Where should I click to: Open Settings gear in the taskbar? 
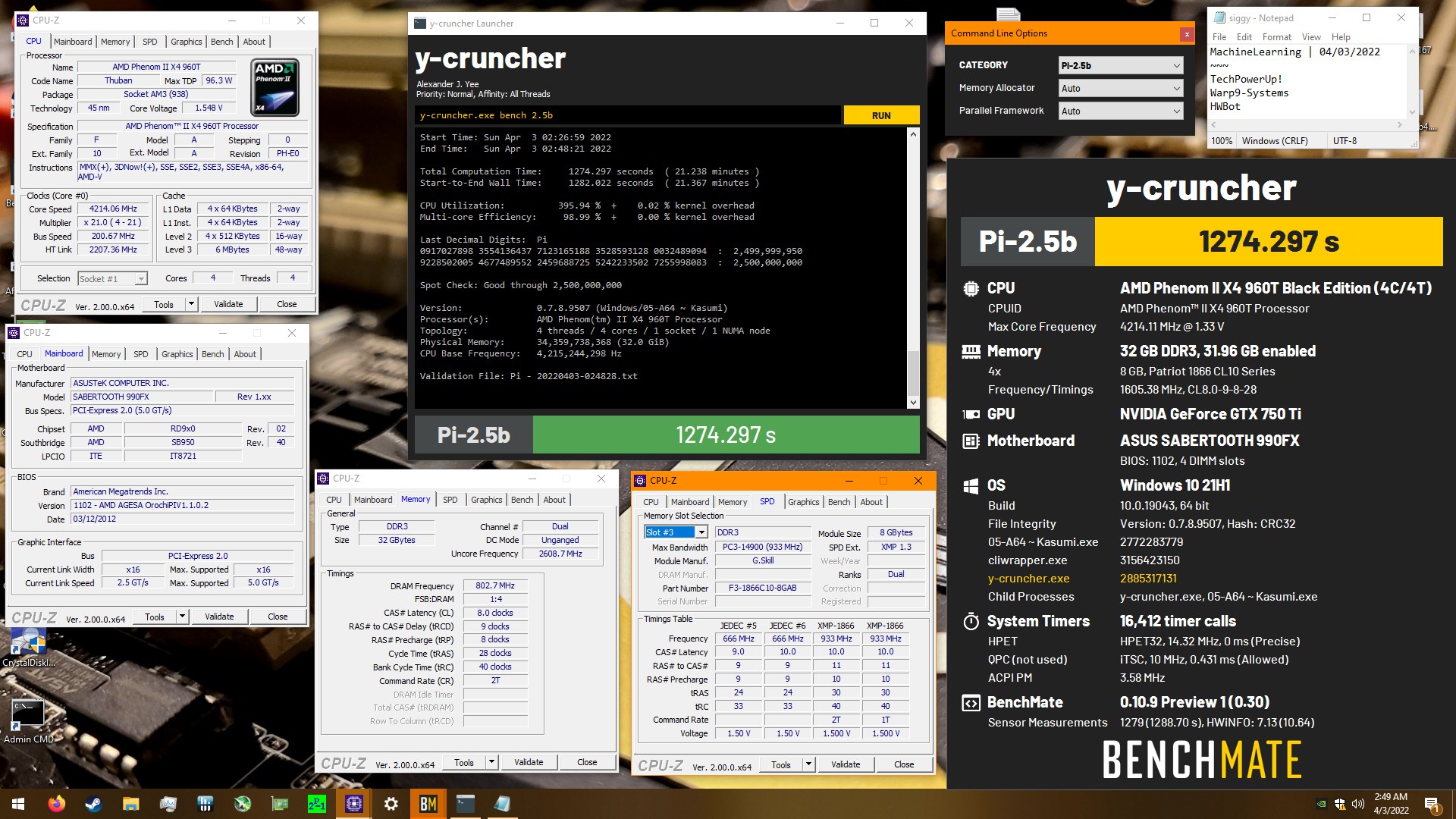click(391, 804)
